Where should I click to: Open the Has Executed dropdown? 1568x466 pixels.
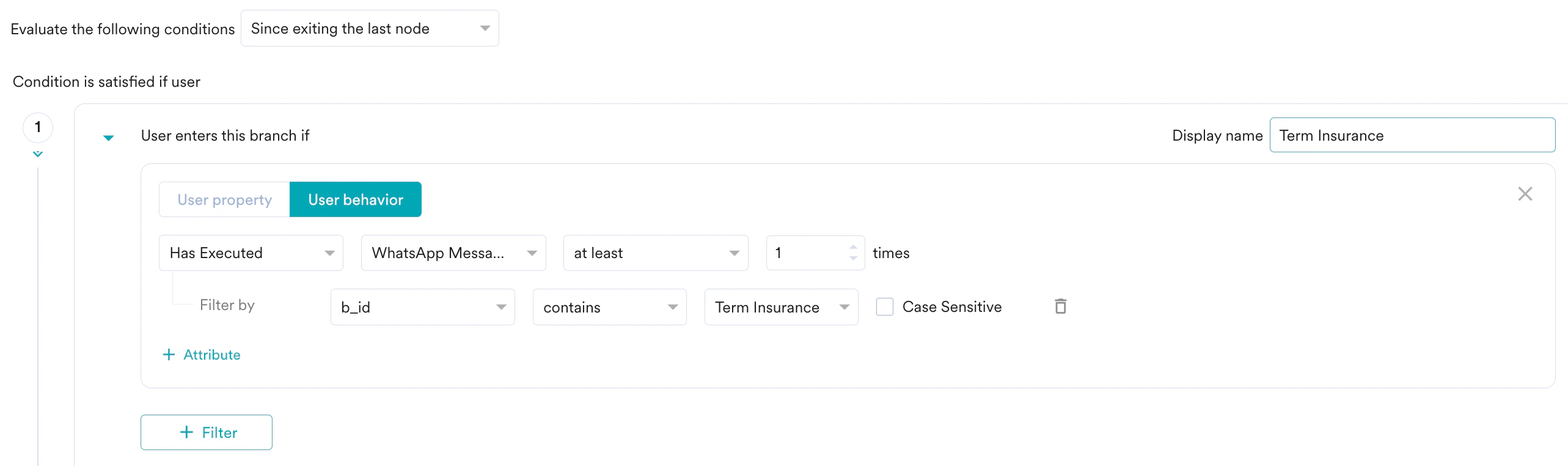coord(251,253)
